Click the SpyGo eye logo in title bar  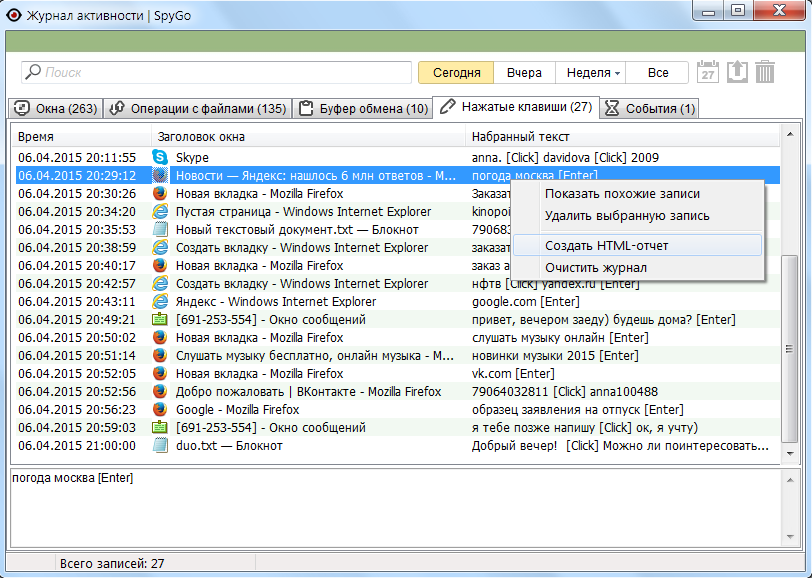[13, 15]
